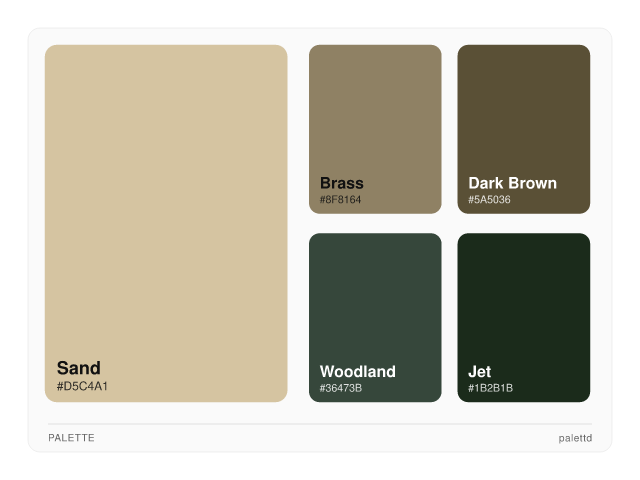
Task: Click the gap between Brass and Woodland swatches
Action: [x=375, y=223]
